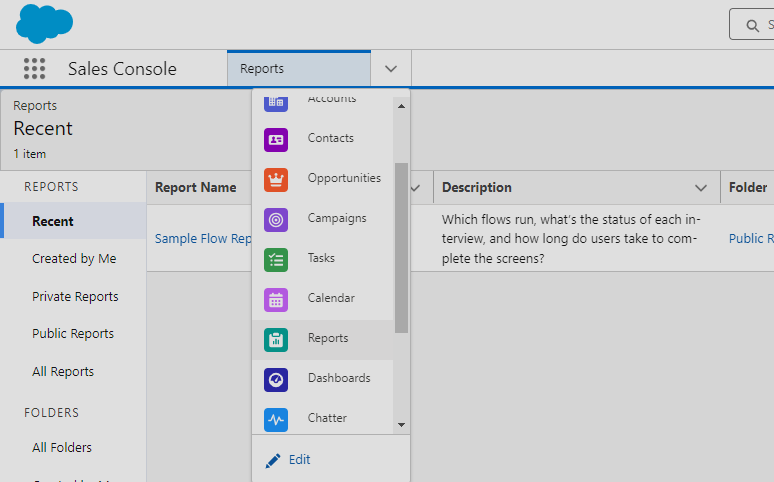Open the Public Reports folder link in table
This screenshot has height=482, width=774.
[751, 239]
